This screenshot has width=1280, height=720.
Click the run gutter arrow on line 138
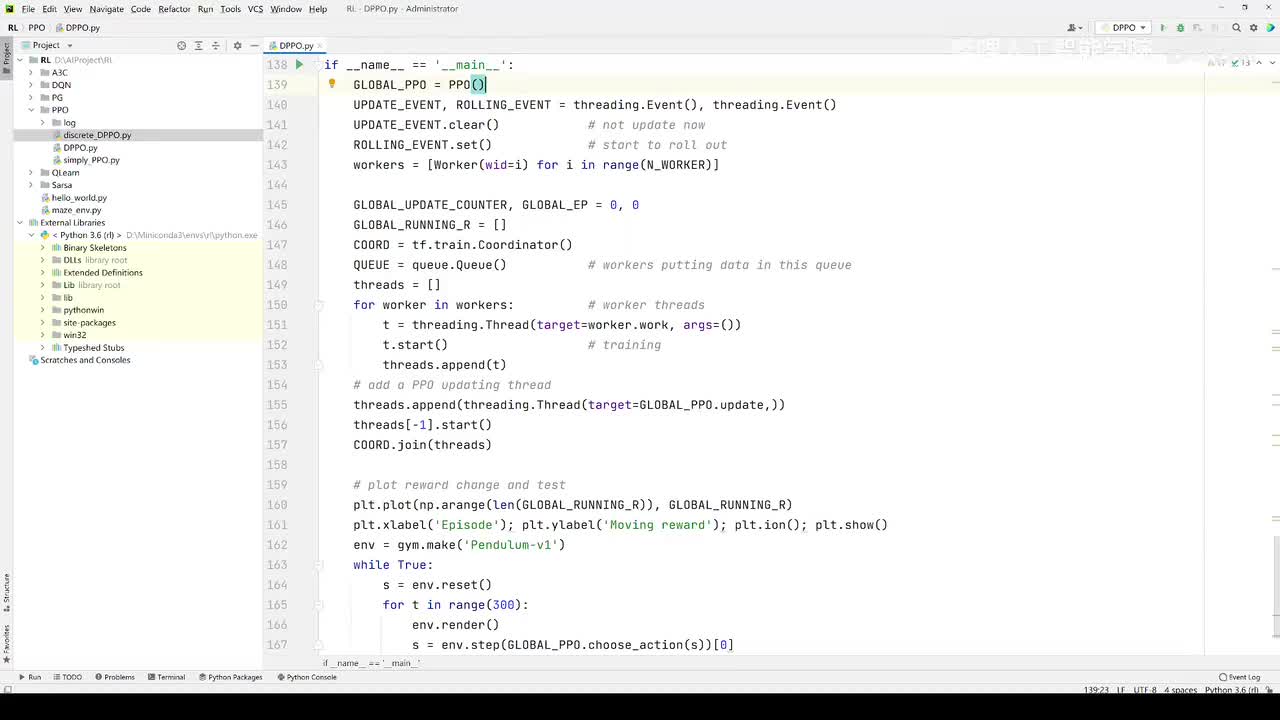tap(299, 65)
